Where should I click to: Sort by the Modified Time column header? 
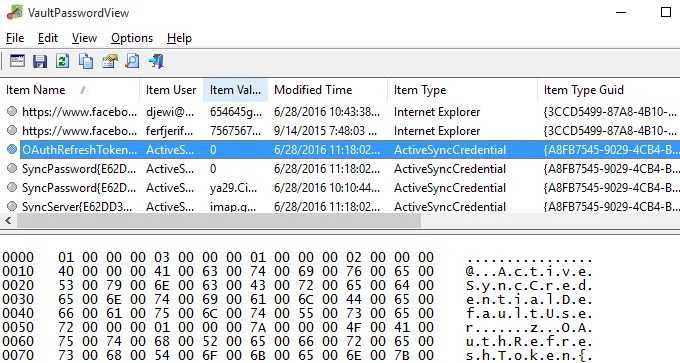[x=327, y=90]
